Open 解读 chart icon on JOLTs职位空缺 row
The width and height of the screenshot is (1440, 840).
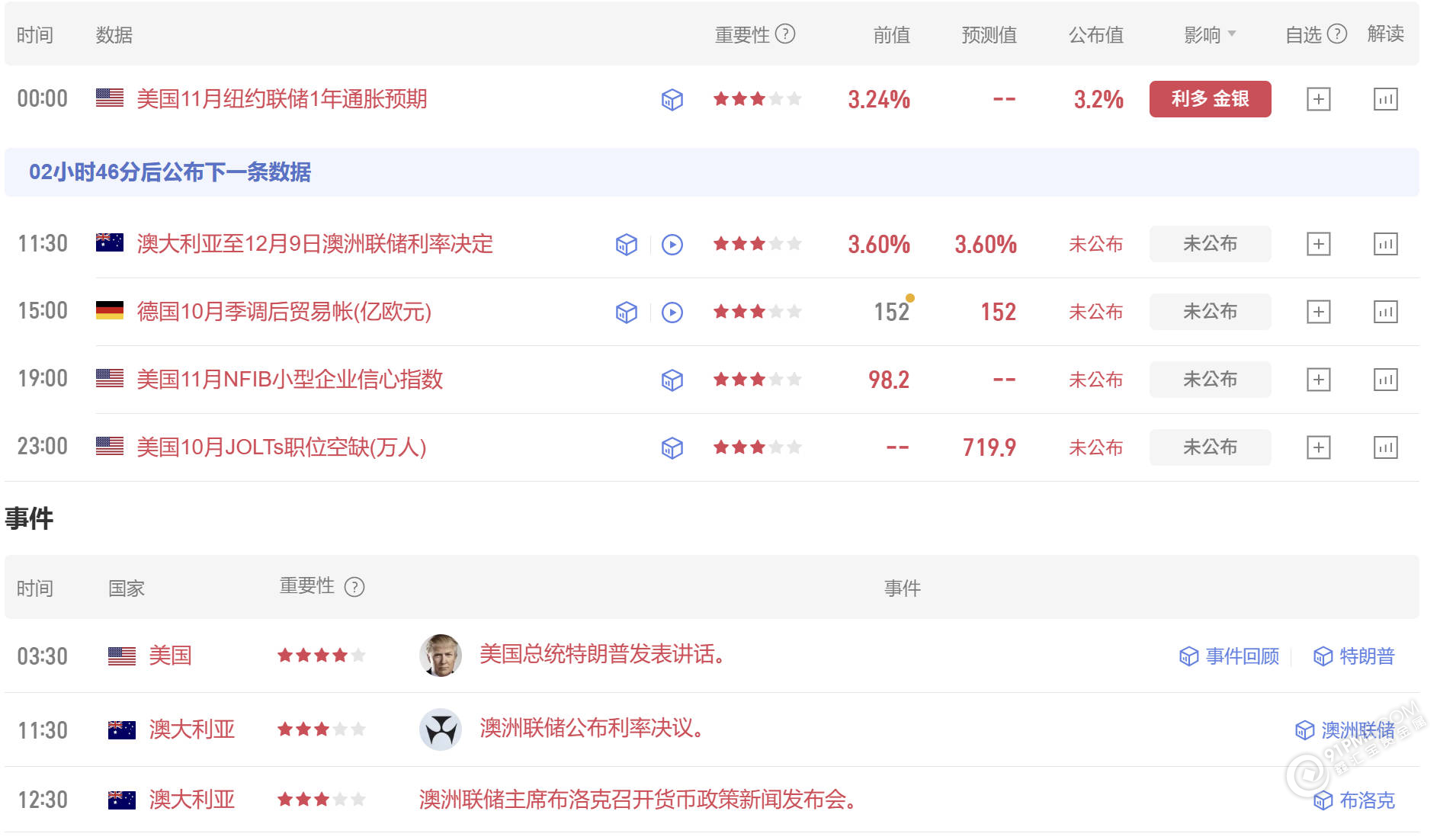(x=1386, y=447)
